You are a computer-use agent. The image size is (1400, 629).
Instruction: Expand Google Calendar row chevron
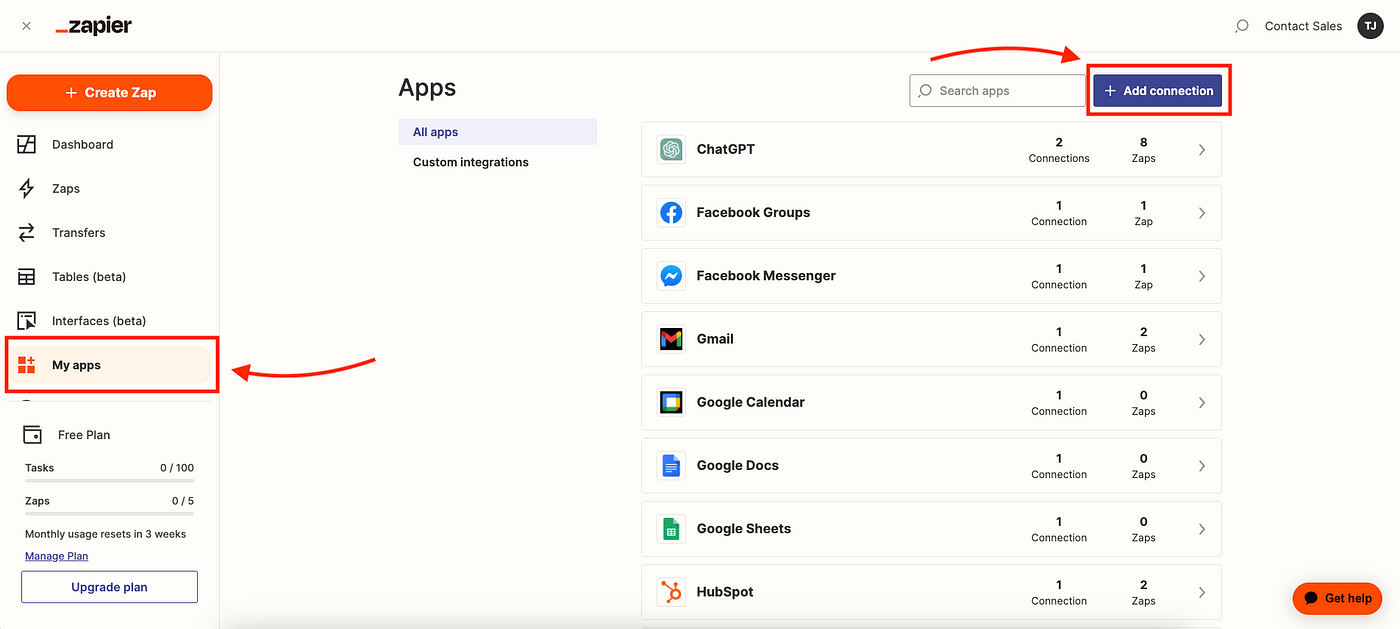coord(1202,402)
